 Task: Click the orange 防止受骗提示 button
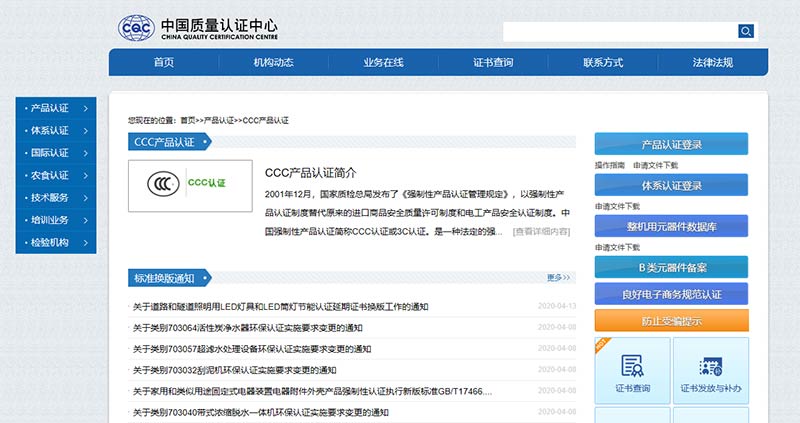click(x=671, y=321)
